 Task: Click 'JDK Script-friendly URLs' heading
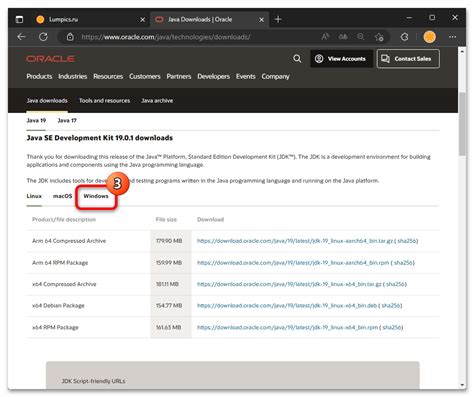tap(94, 381)
